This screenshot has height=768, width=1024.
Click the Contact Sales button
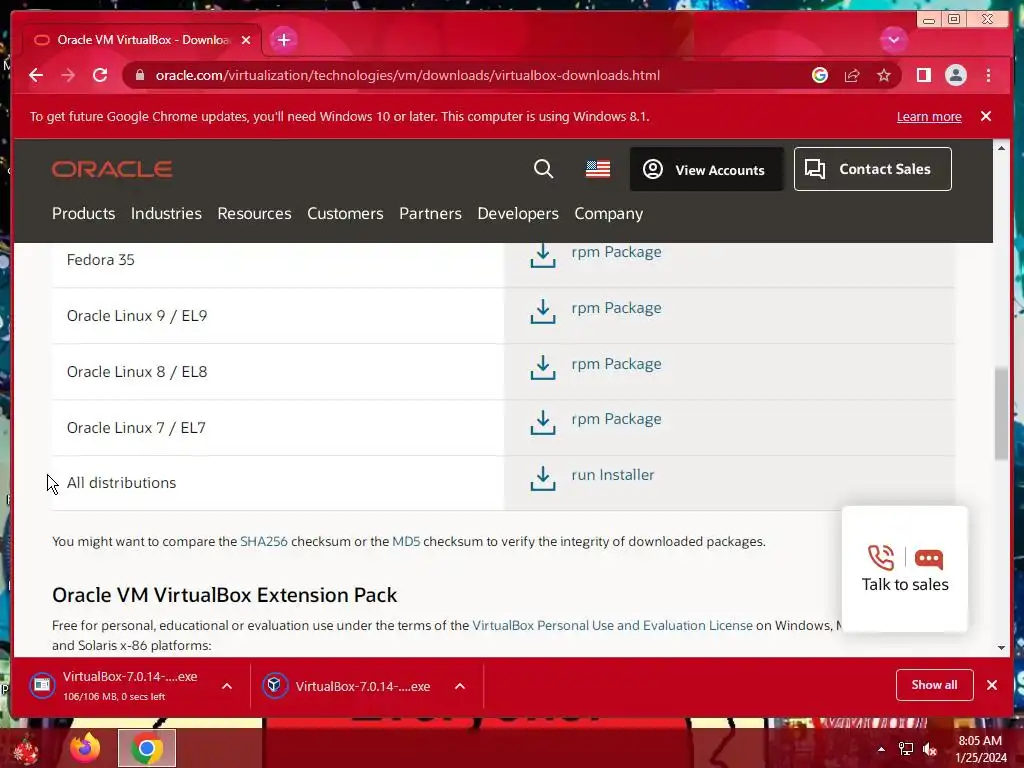click(x=872, y=169)
